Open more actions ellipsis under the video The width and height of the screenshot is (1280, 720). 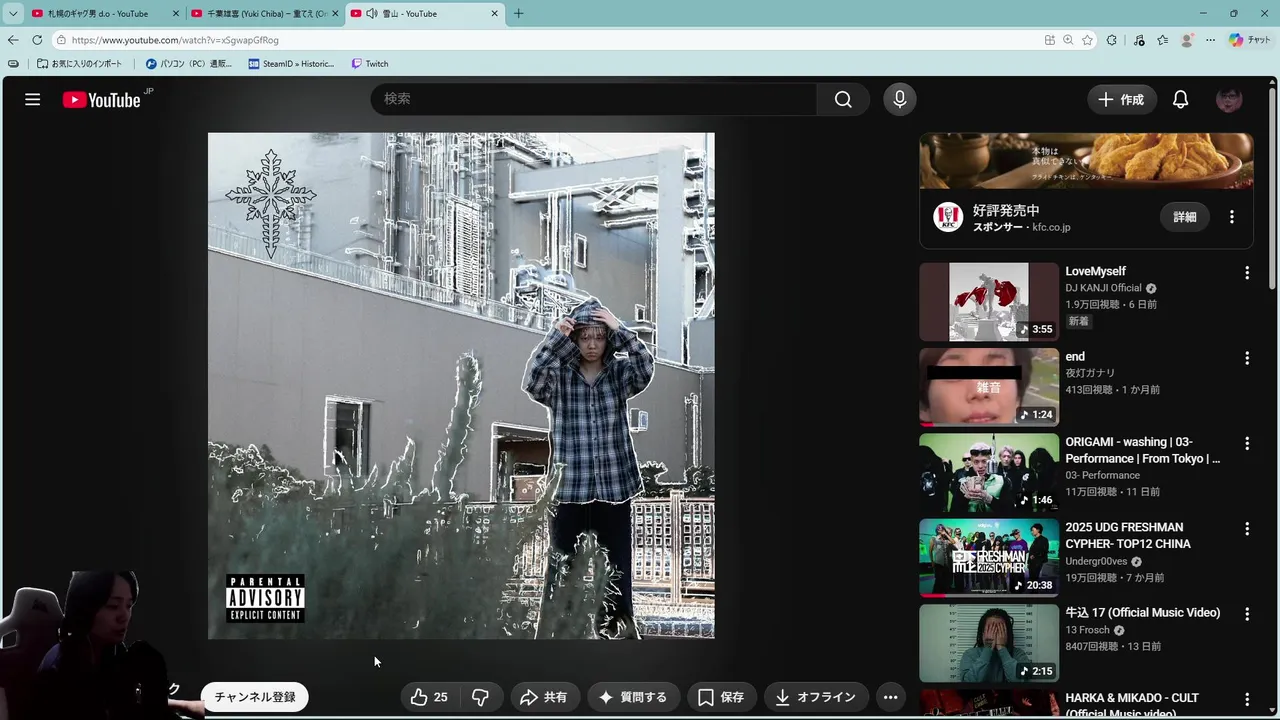[890, 697]
